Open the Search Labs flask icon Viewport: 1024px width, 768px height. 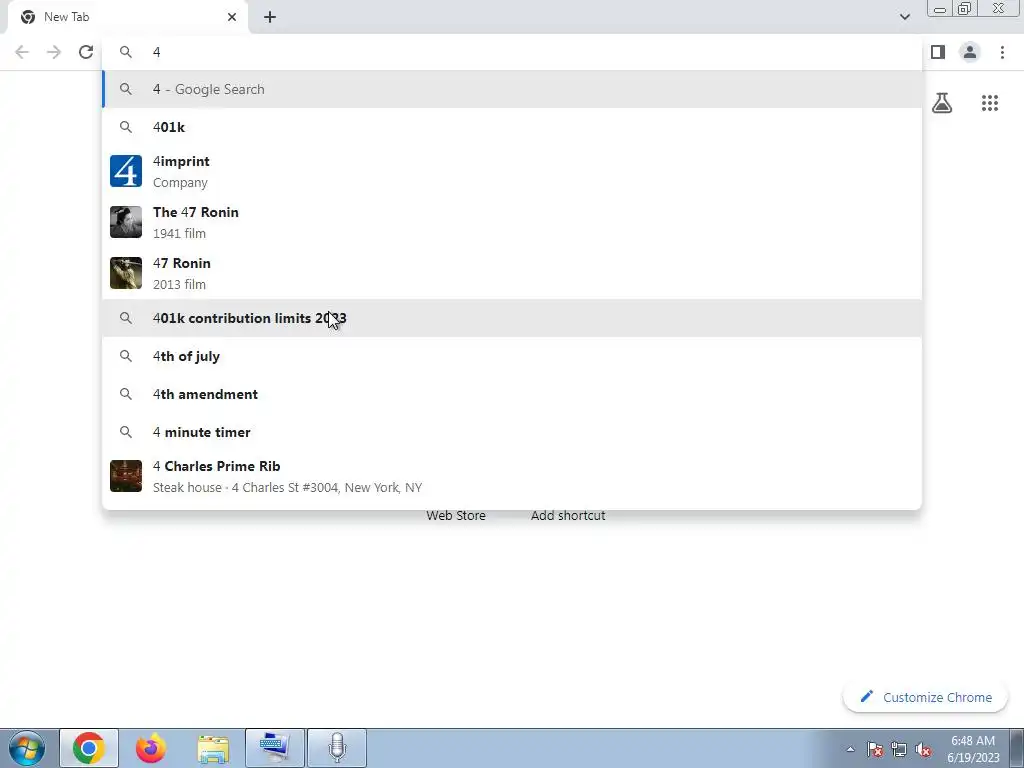[942, 103]
